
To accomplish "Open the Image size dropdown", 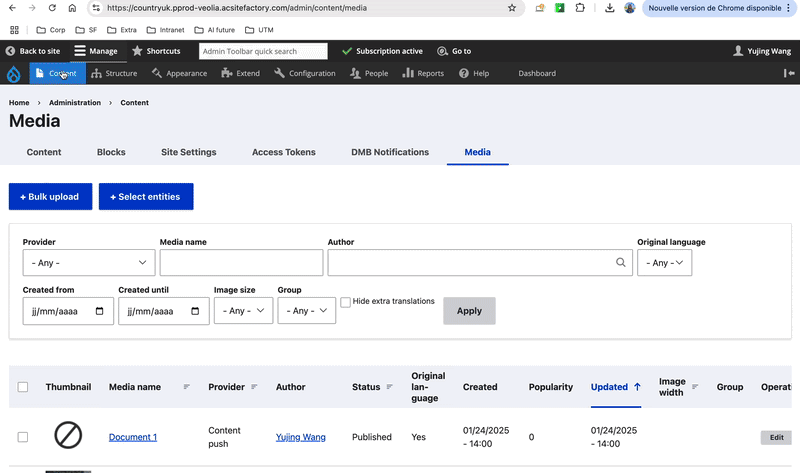I will point(243,311).
